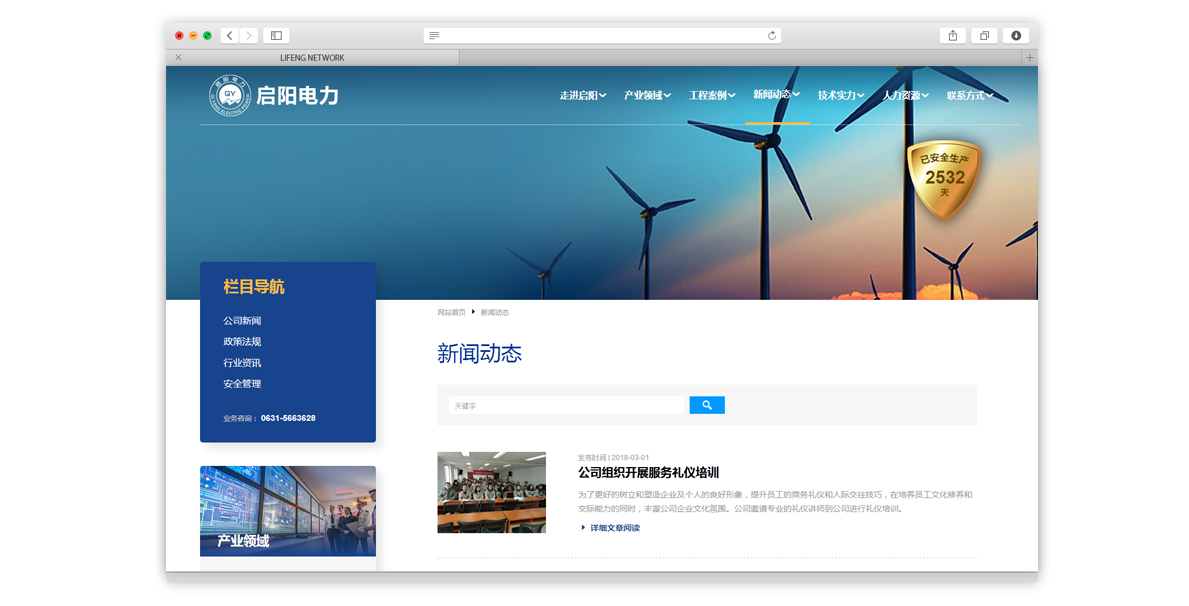Viewport: 1189px width, 606px height.
Task: Click the 栏目导航 sidebar heading
Action: (x=254, y=287)
